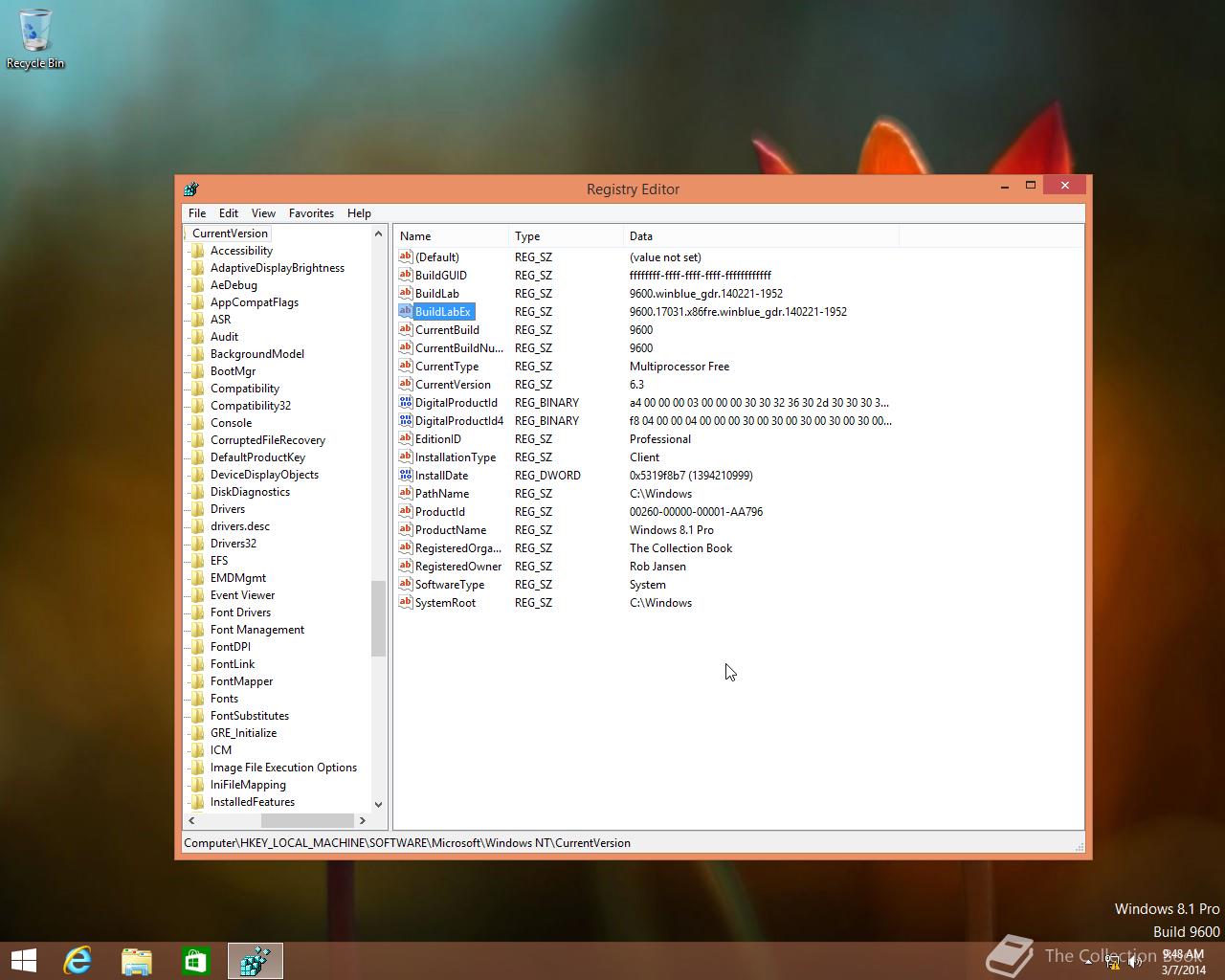Click the RegisteredOwner value icon
This screenshot has height=980, width=1225.
(x=406, y=566)
